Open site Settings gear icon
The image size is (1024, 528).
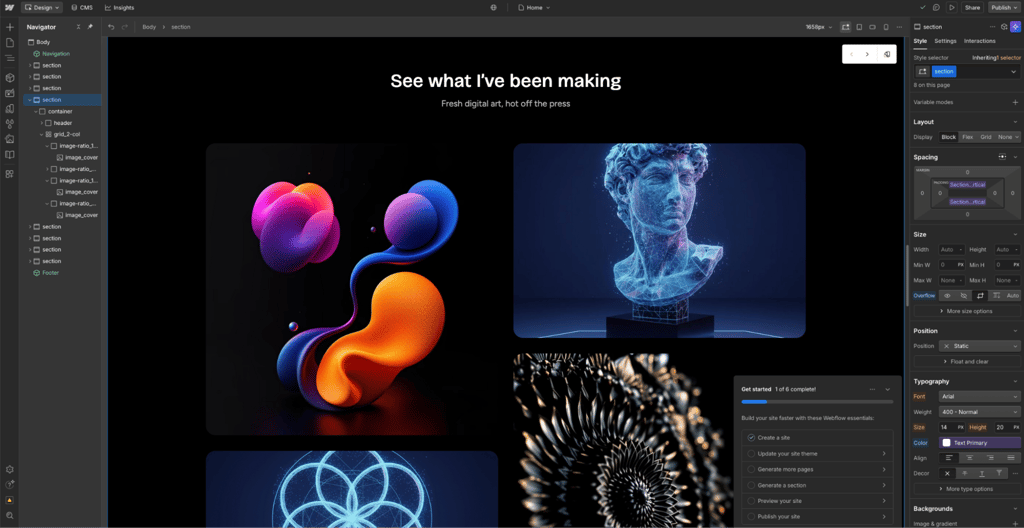[9, 469]
